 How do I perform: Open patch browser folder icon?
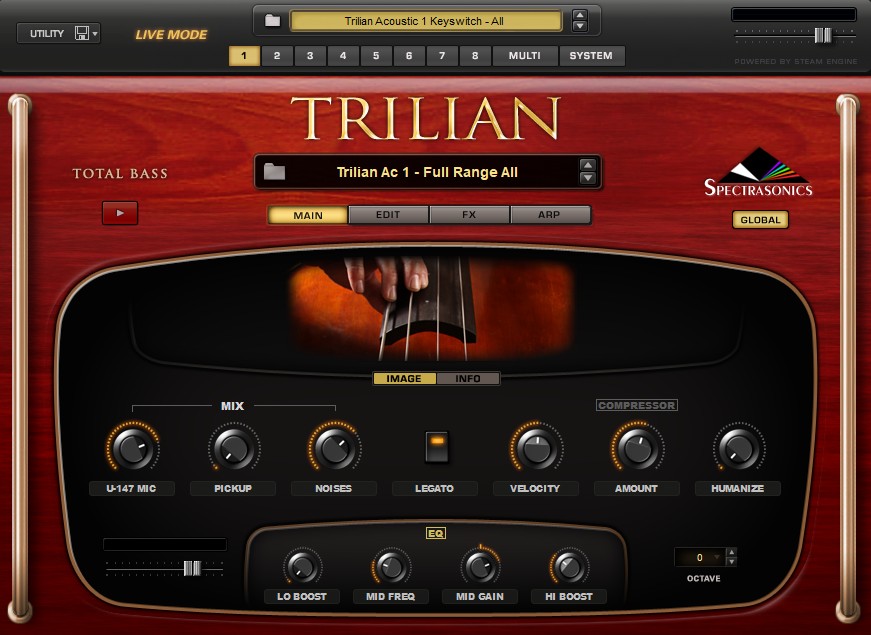[274, 172]
